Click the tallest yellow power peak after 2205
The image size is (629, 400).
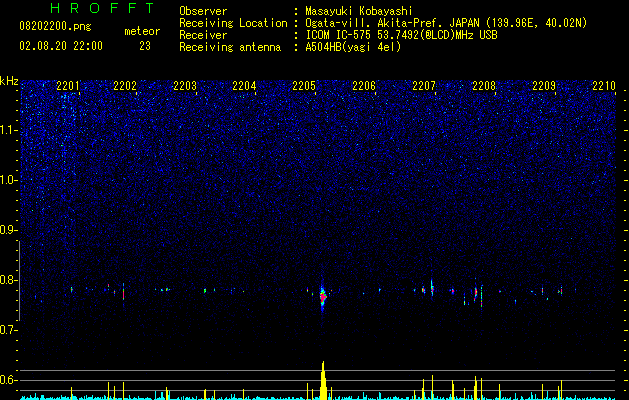tap(323, 380)
